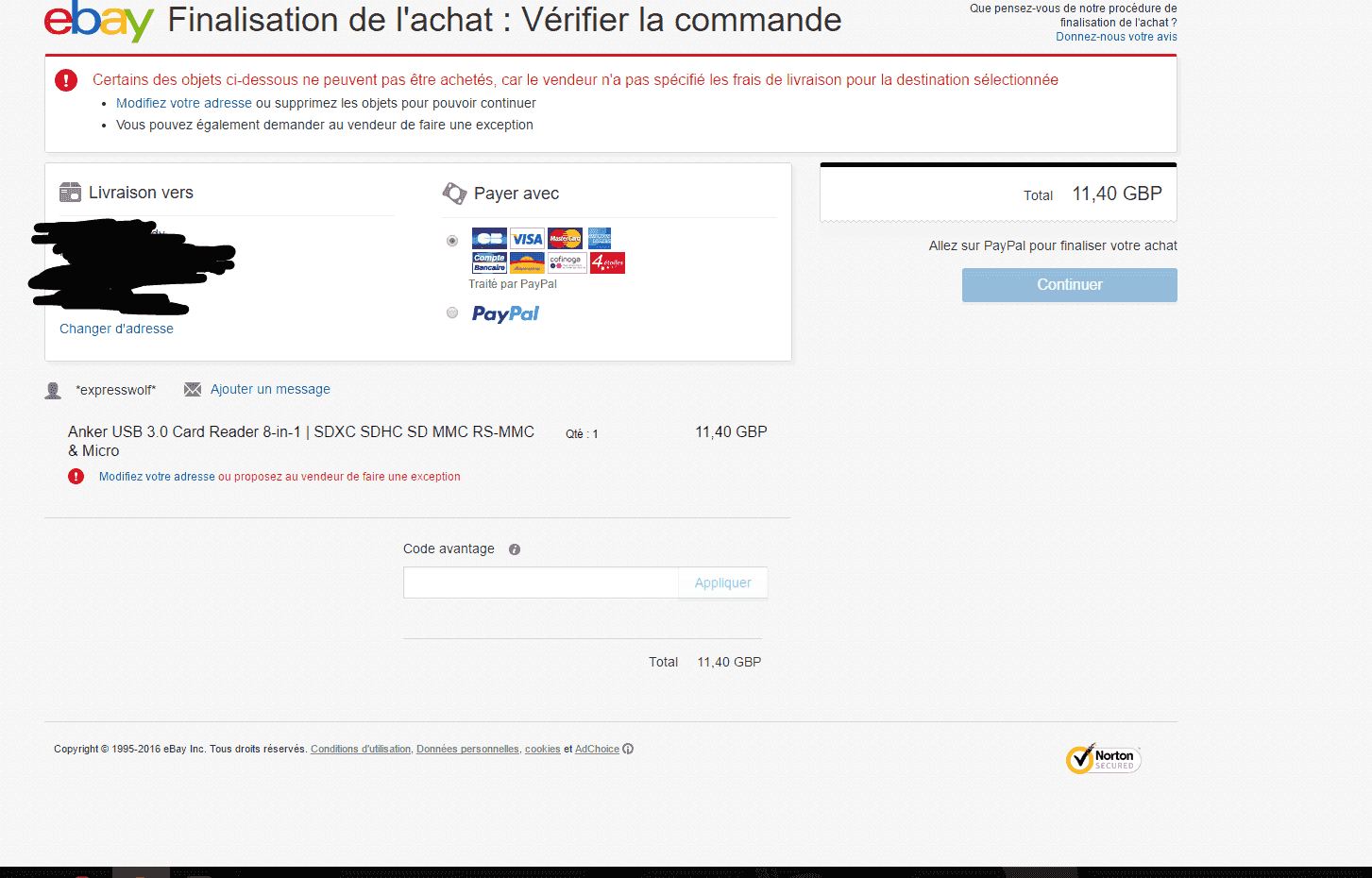Click the red error icon under the Anker item
The image size is (1372, 878).
(76, 477)
